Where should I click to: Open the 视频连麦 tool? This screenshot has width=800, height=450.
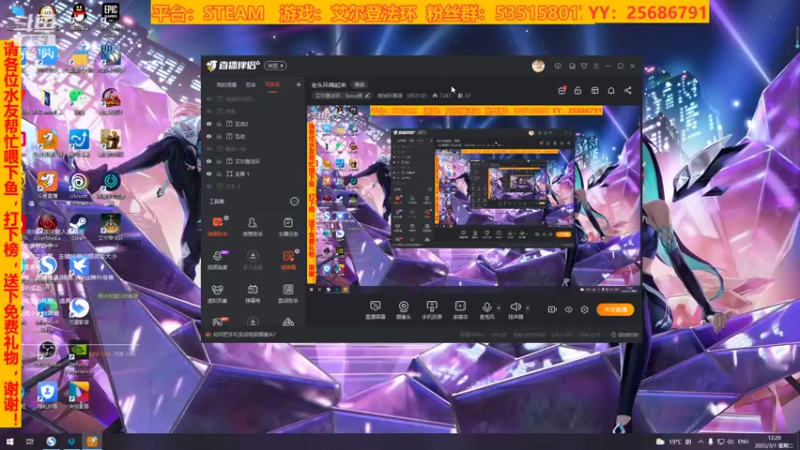(x=217, y=260)
